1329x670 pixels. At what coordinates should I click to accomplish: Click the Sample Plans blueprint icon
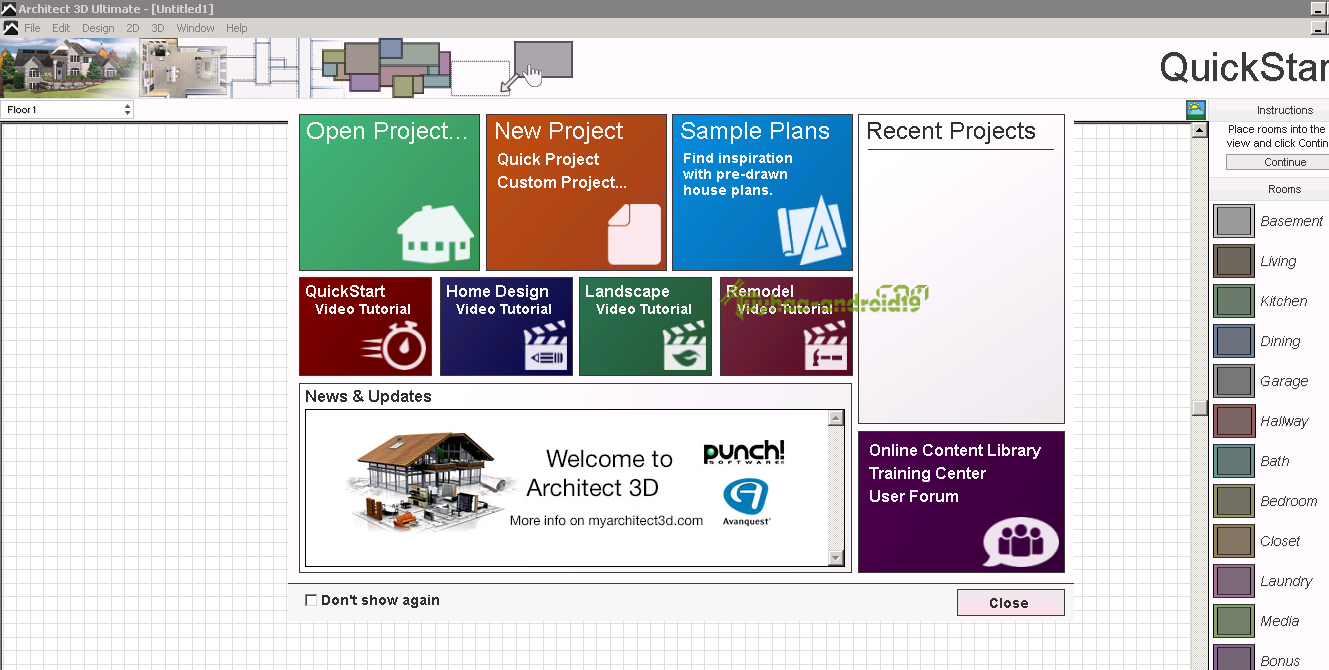(x=812, y=229)
